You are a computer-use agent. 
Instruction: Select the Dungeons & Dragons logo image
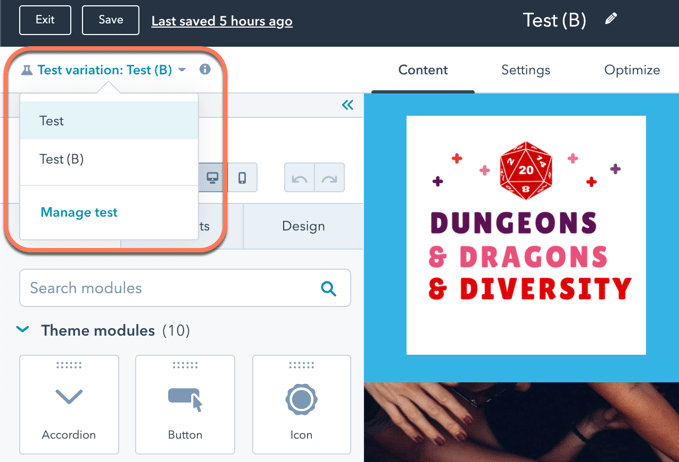526,235
